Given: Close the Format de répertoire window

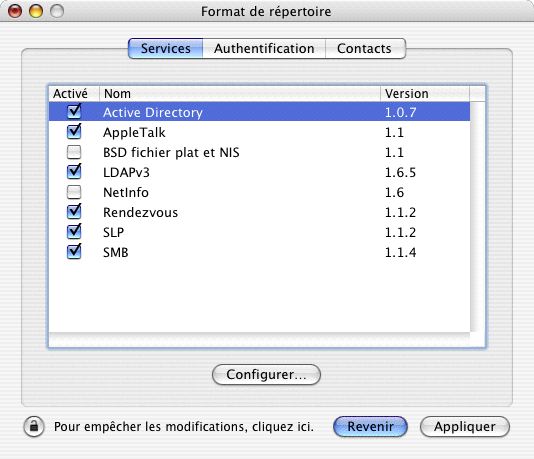Looking at the screenshot, I should point(15,11).
